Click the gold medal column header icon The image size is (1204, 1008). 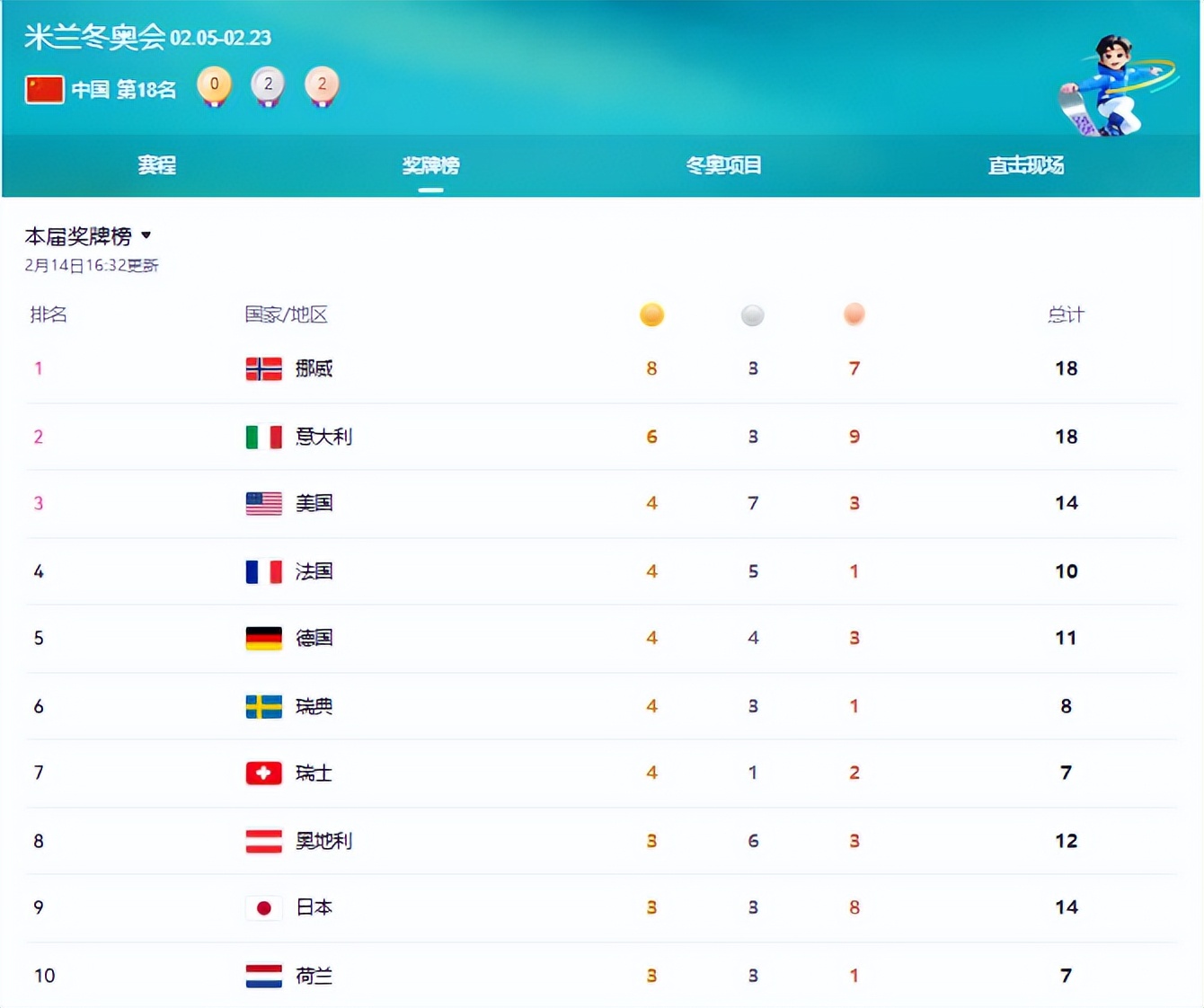click(651, 314)
